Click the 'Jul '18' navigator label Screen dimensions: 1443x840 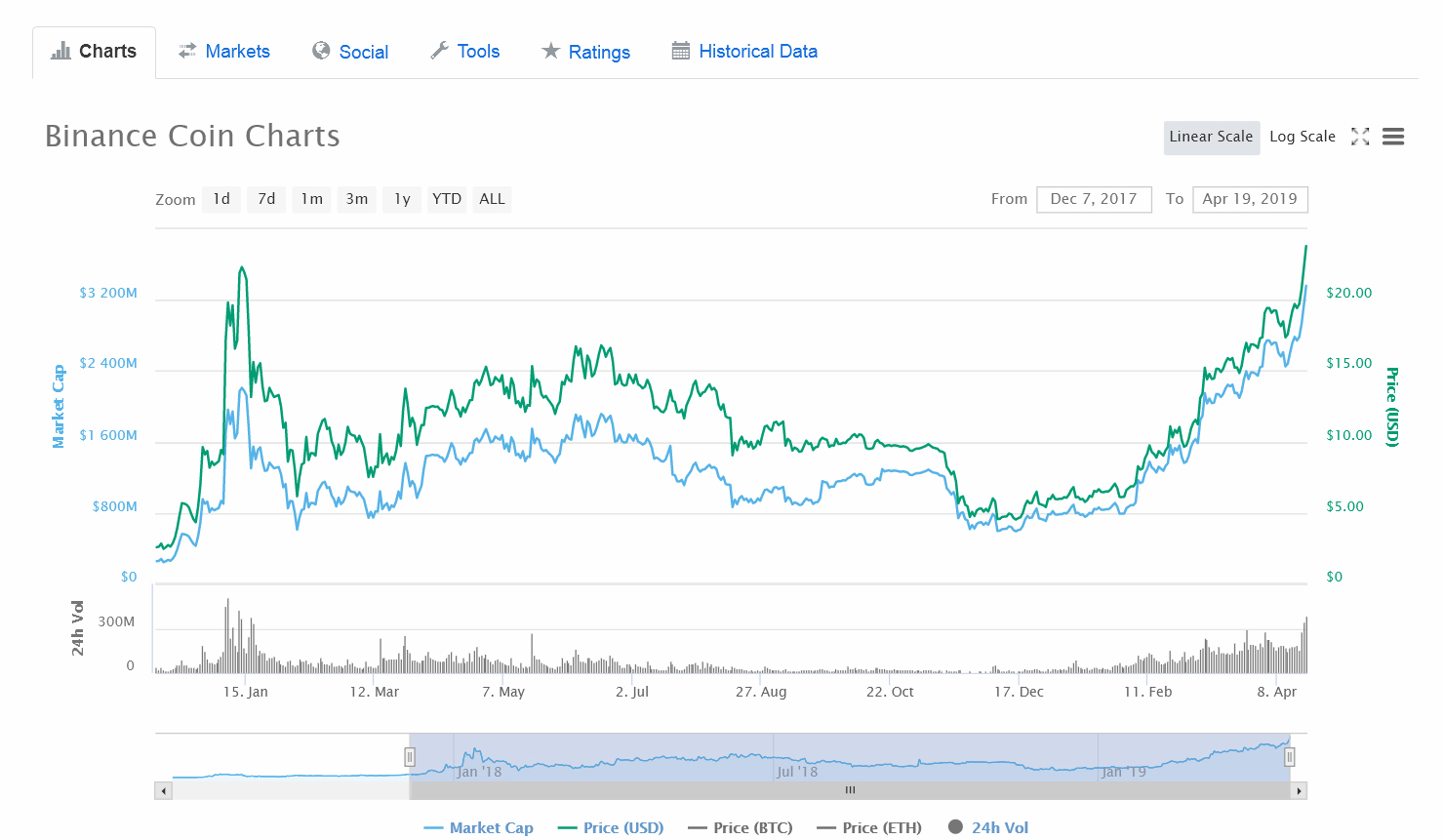click(x=798, y=772)
